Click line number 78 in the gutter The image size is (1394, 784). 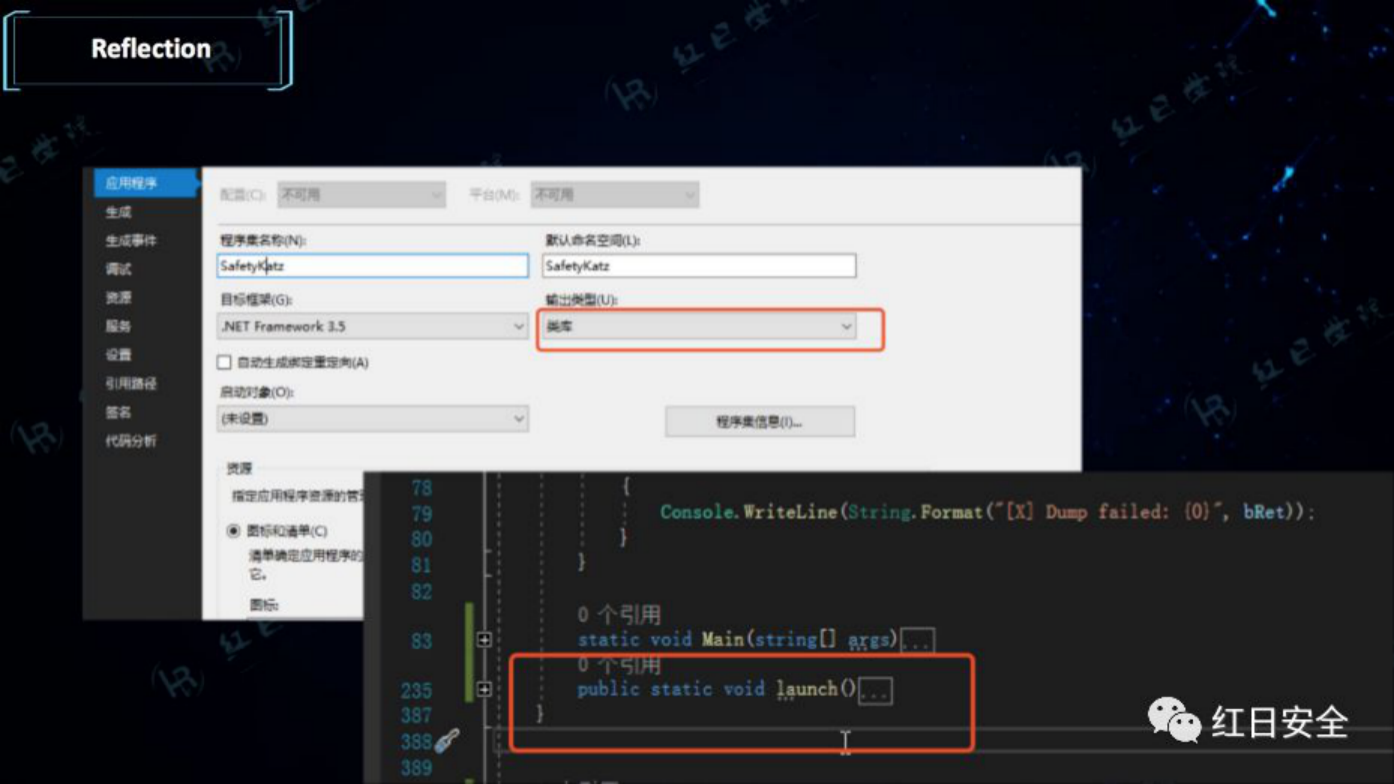pos(422,487)
